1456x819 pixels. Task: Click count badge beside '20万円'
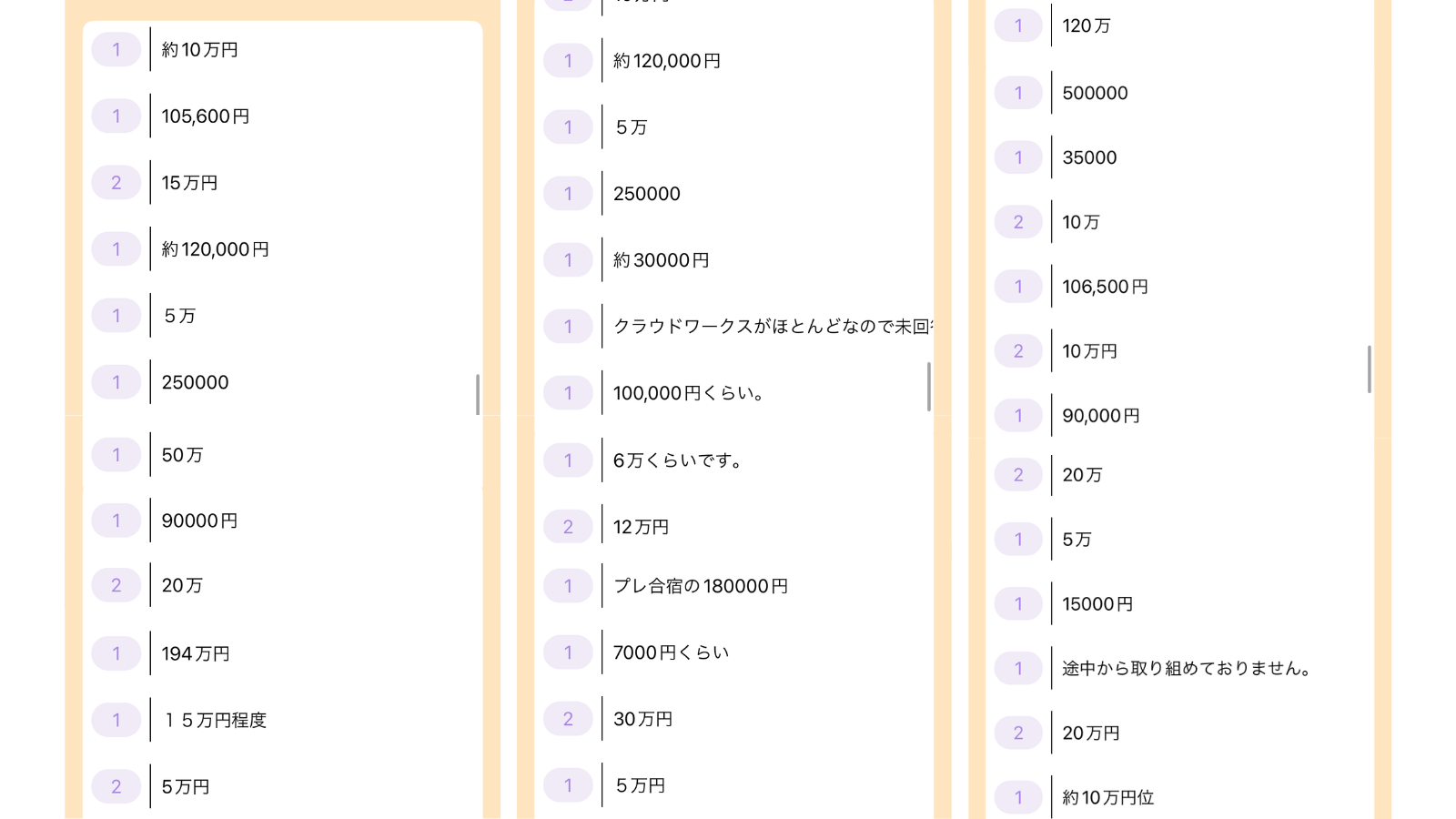(1018, 733)
